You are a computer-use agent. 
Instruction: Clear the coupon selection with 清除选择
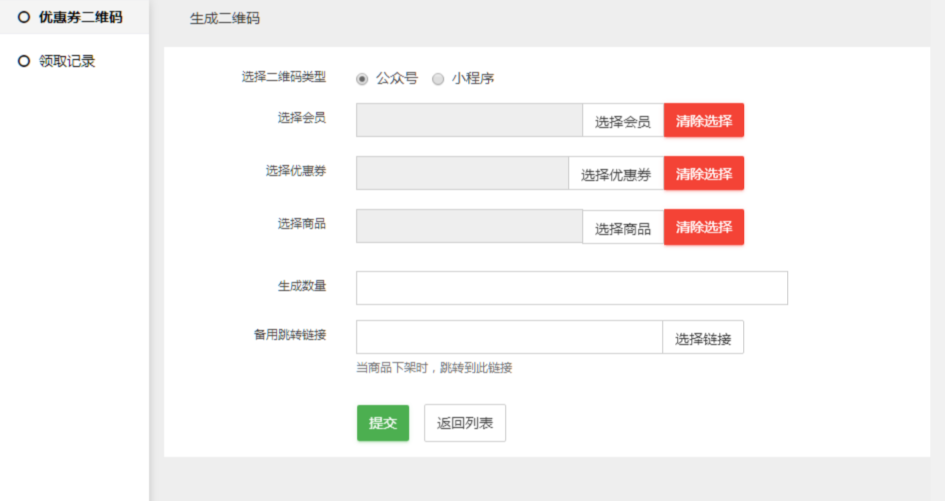click(x=703, y=174)
